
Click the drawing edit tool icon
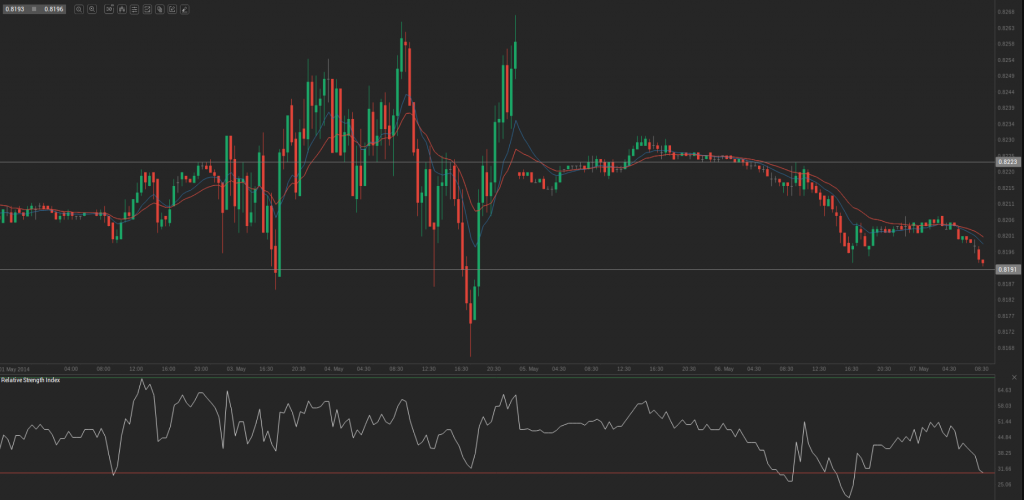click(x=172, y=9)
